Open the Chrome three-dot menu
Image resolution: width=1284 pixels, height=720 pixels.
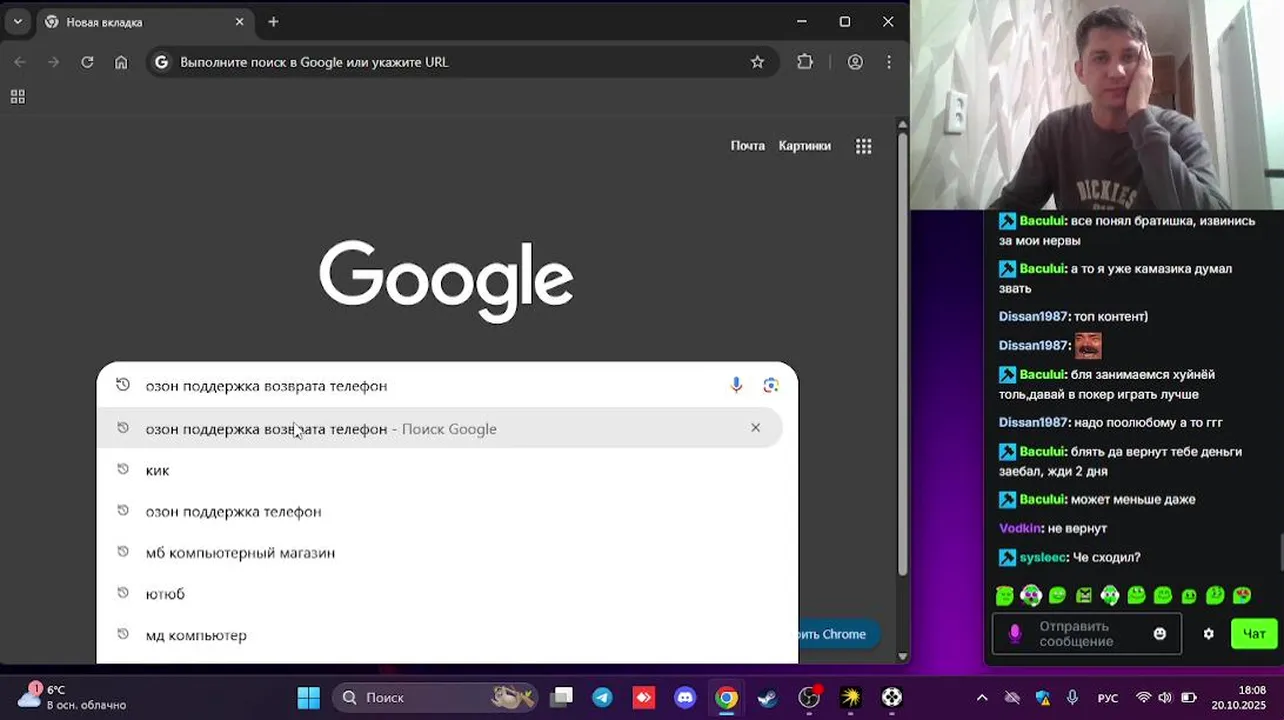click(x=889, y=62)
